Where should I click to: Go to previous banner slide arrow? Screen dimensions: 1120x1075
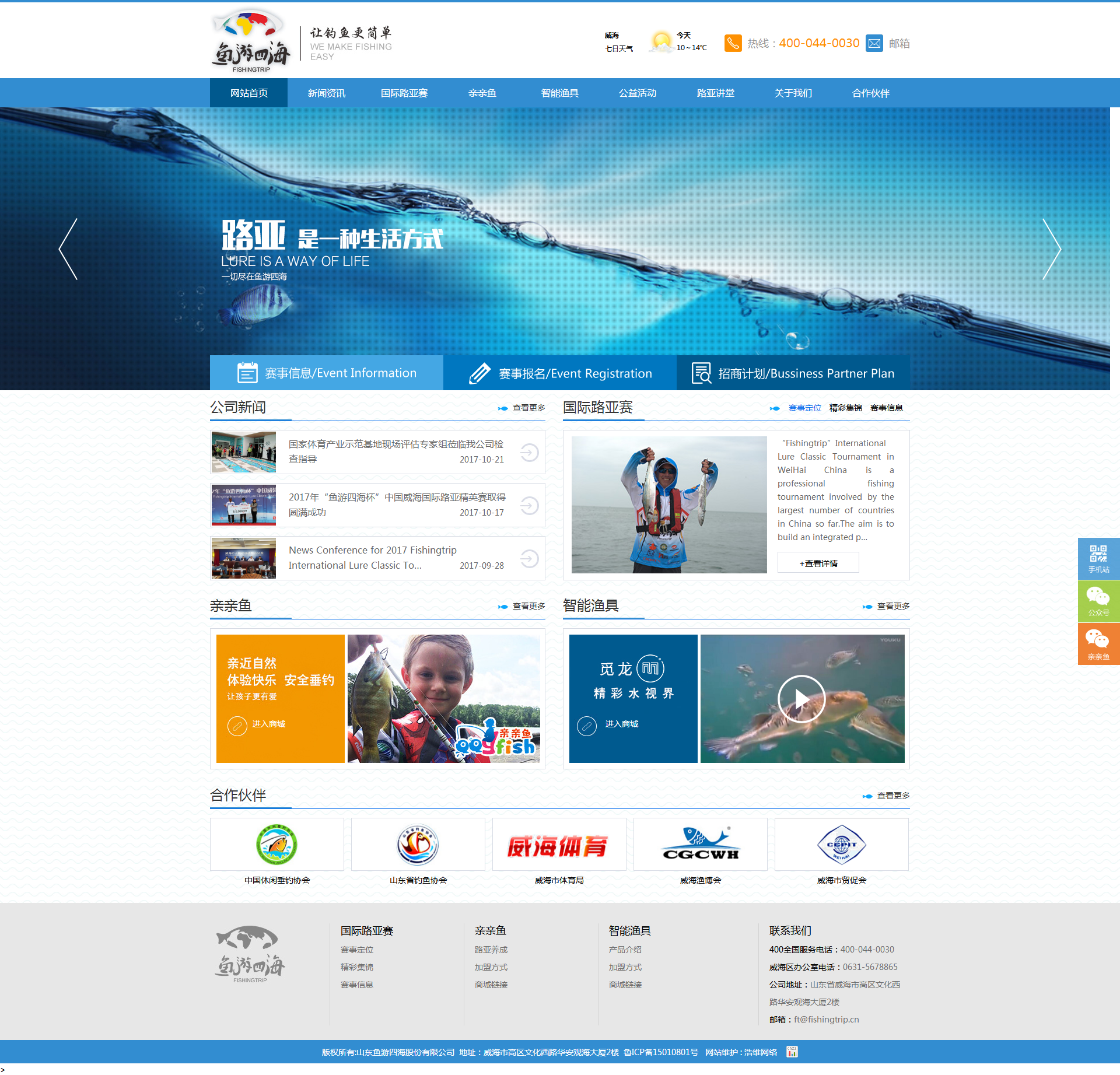pos(68,249)
